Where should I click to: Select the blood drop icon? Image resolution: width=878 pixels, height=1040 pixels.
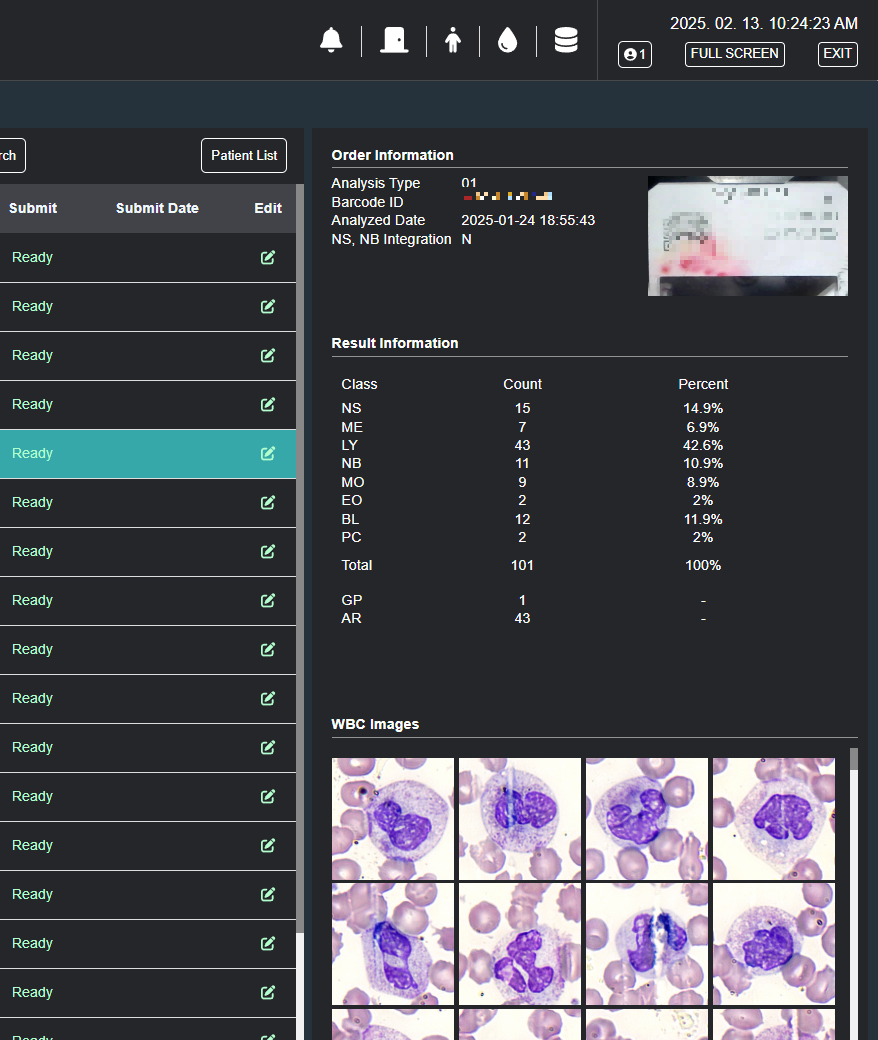click(507, 40)
